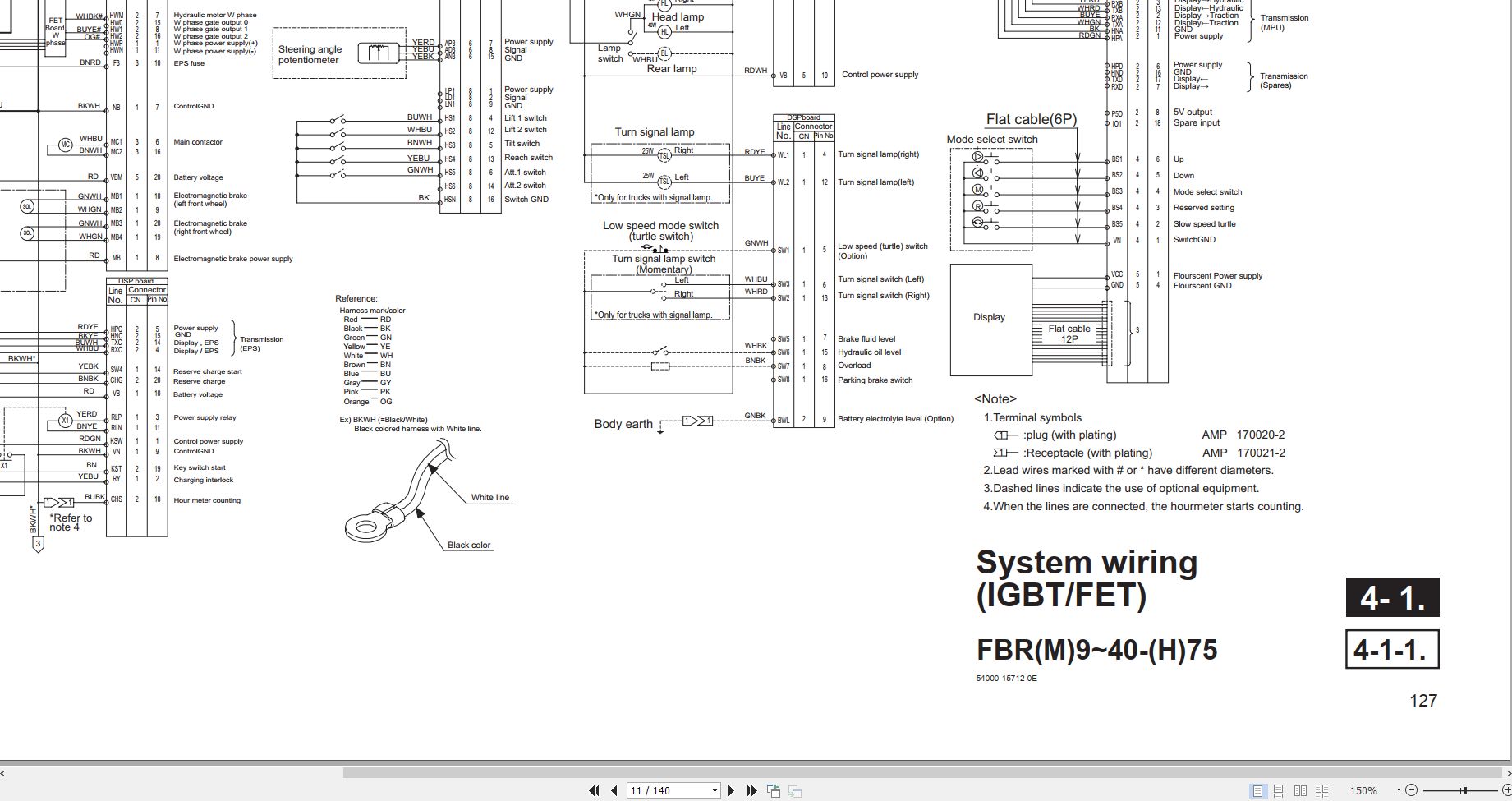Screen dimensions: 1512x801
Task: Click the zoom out minus button
Action: tap(1412, 790)
